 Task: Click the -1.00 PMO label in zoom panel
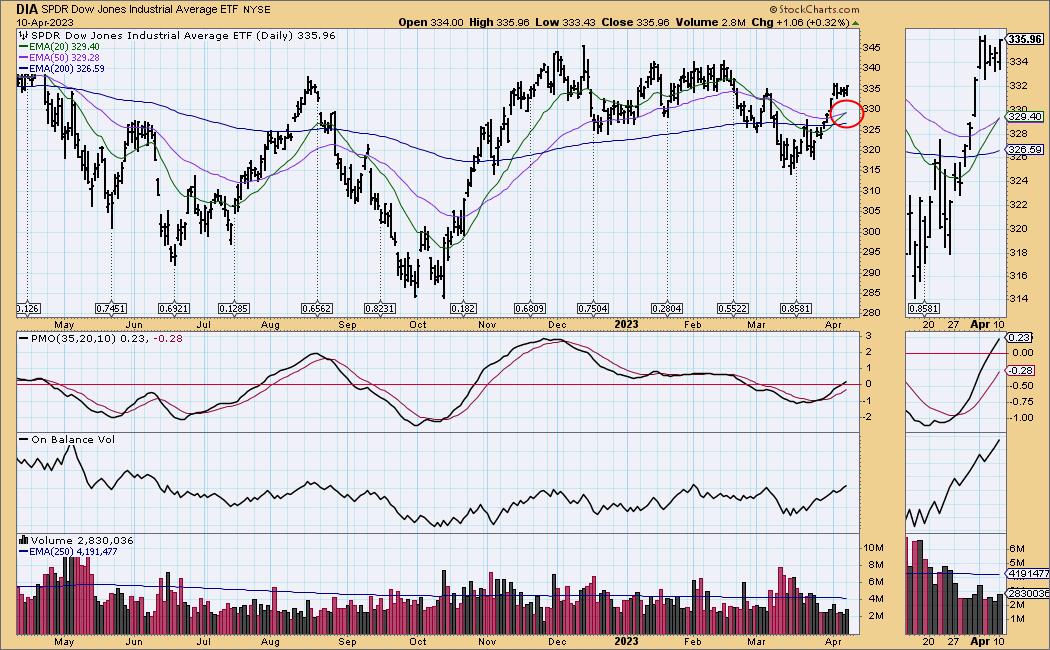point(1021,418)
